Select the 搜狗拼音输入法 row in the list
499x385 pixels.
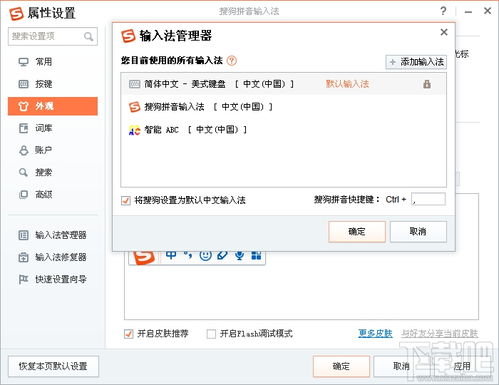pyautogui.click(x=283, y=107)
